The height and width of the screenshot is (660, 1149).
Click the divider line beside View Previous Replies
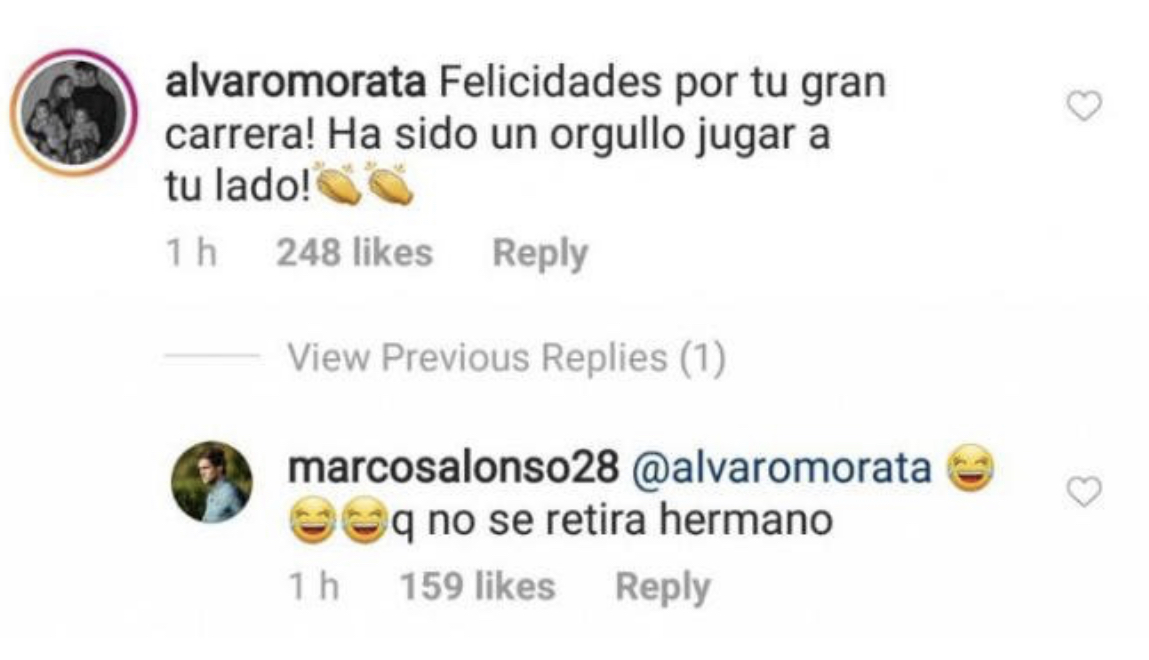[x=212, y=357]
